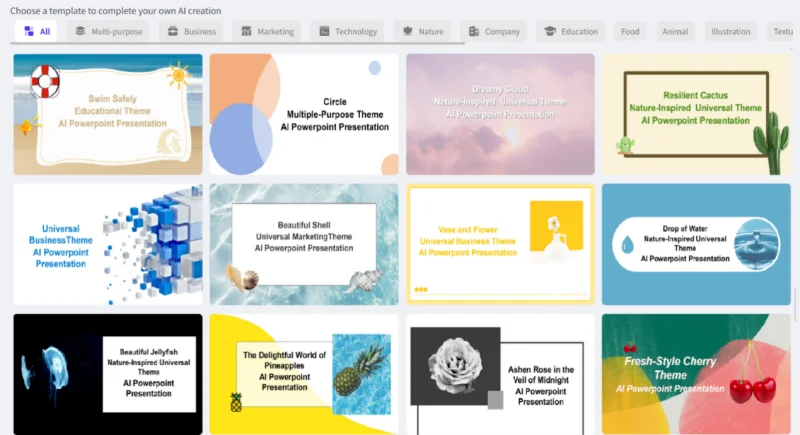Viewport: 800px width, 435px height.
Task: Pick the Fresh-Style Cherry Theme template
Action: pyautogui.click(x=696, y=374)
